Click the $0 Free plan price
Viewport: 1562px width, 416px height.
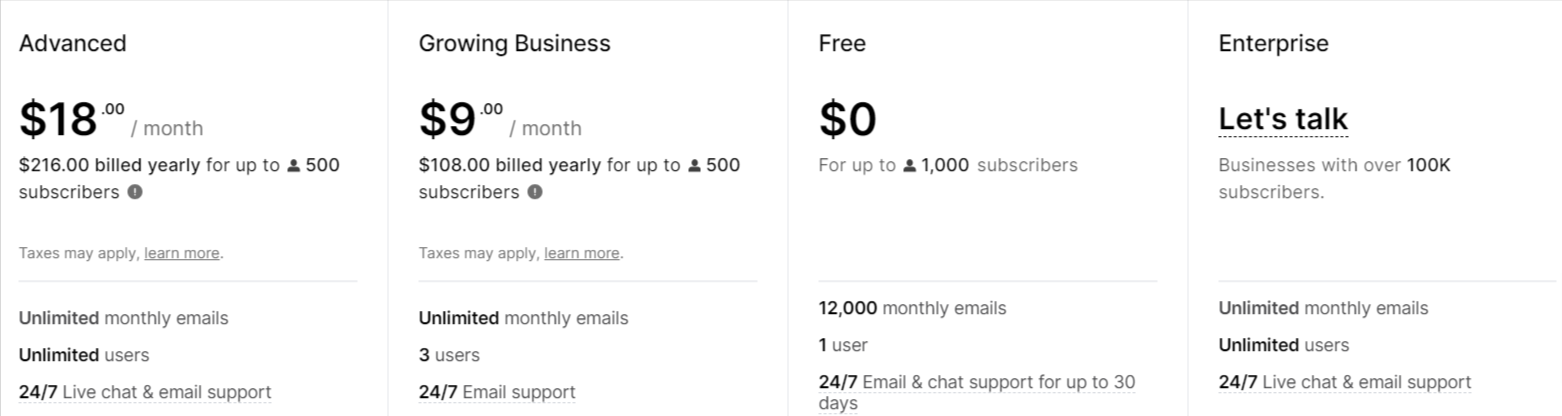(848, 120)
